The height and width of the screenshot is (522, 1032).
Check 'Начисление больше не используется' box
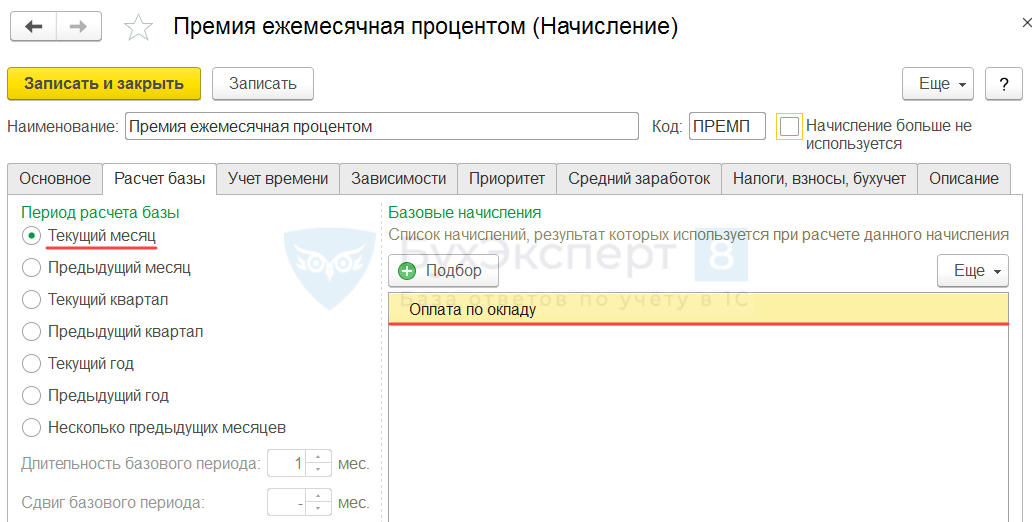point(789,126)
